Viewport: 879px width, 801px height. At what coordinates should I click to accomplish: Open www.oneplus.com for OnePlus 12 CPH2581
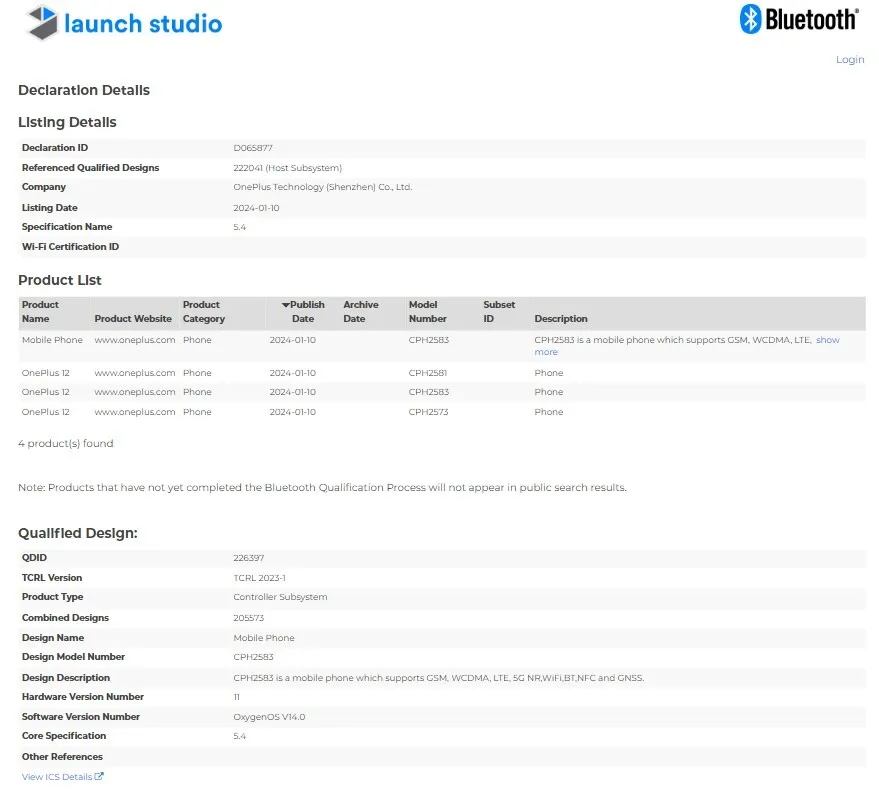135,373
